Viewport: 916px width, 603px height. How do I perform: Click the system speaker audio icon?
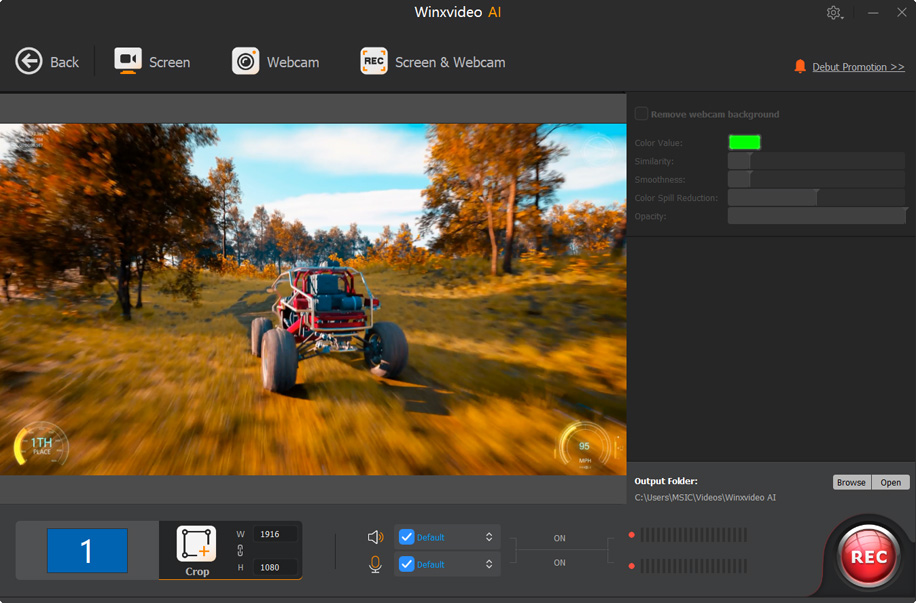click(376, 537)
